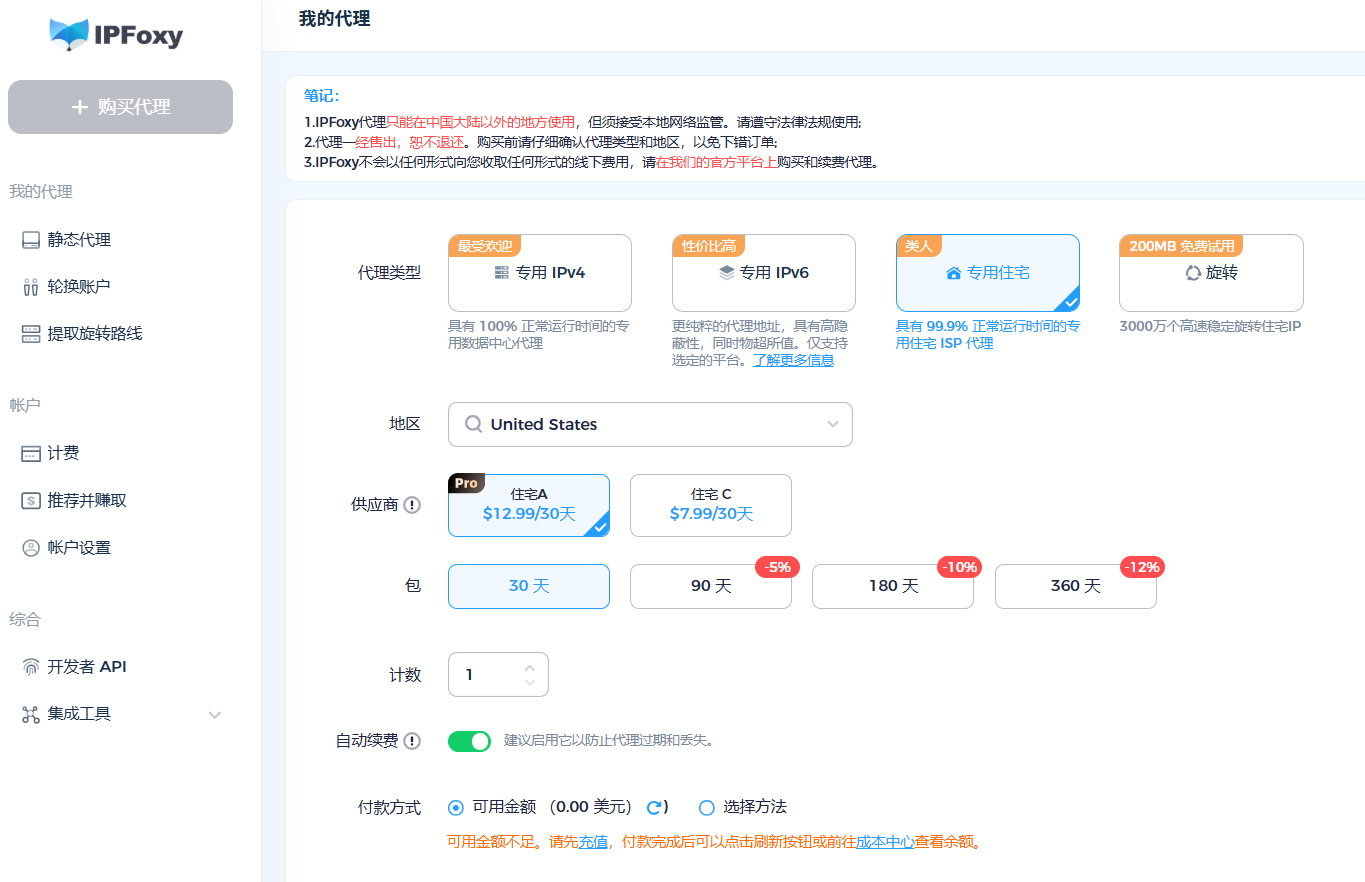
Task: Choose the 选择方法 payment option
Action: [x=707, y=806]
